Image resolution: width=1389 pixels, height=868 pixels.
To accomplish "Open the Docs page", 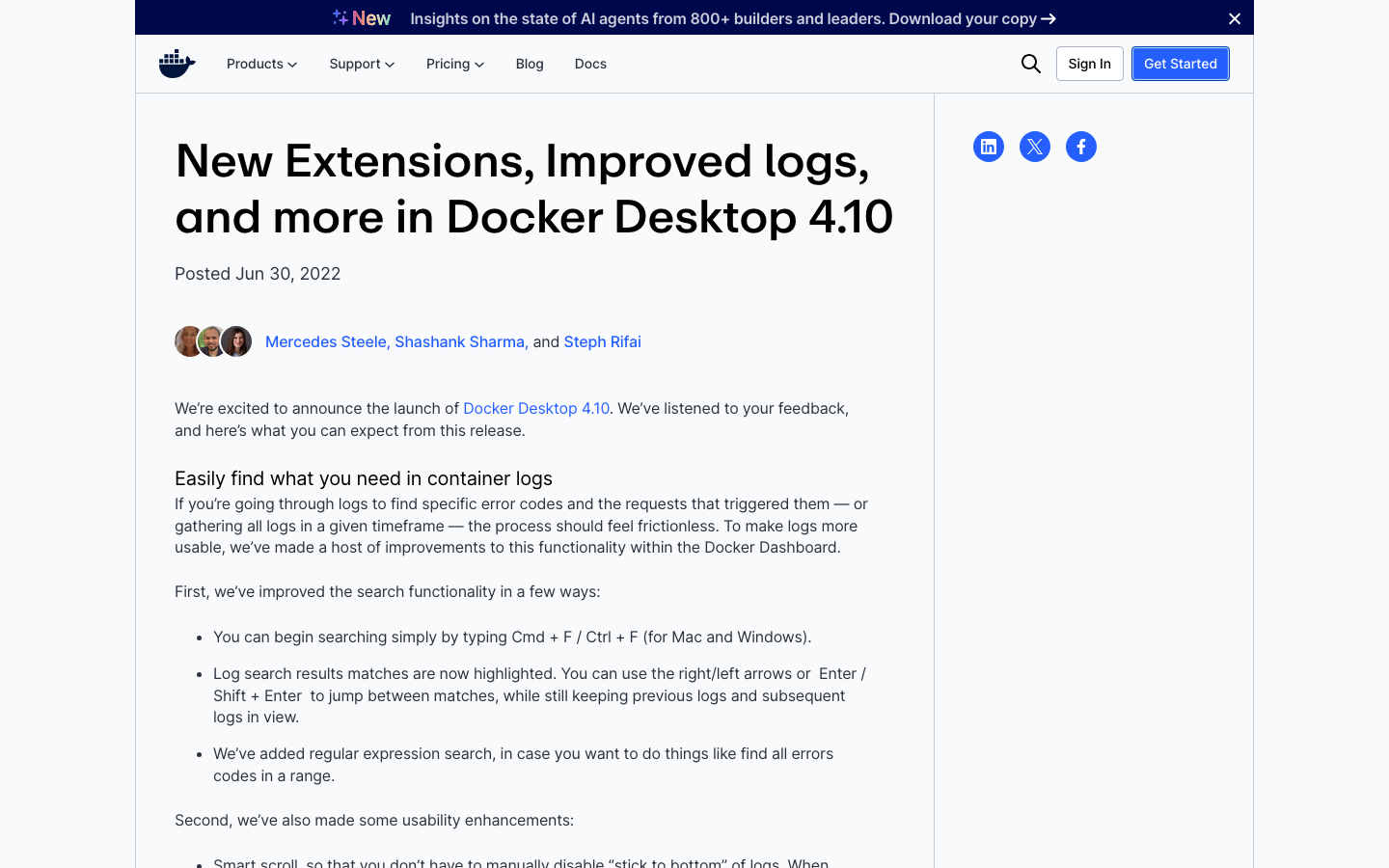I will pyautogui.click(x=590, y=64).
